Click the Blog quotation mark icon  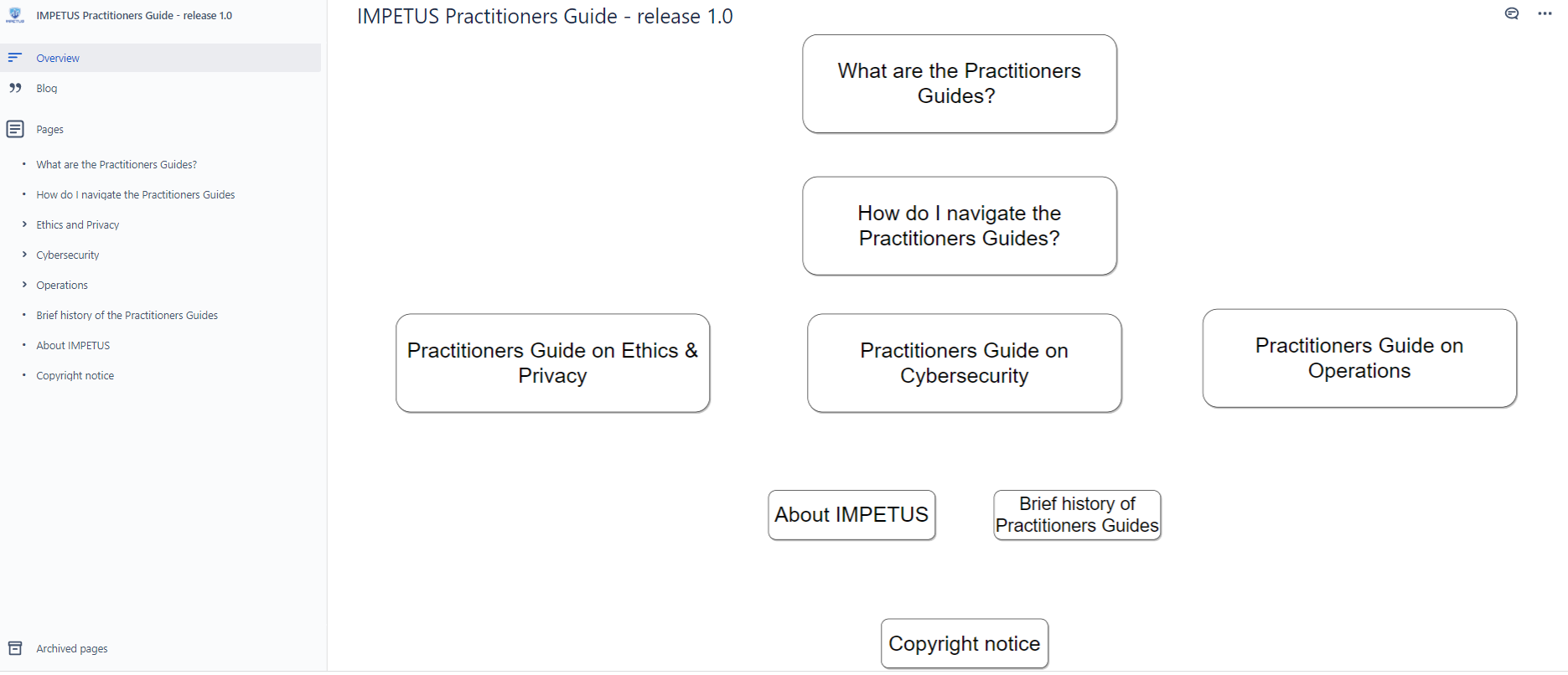tap(15, 88)
